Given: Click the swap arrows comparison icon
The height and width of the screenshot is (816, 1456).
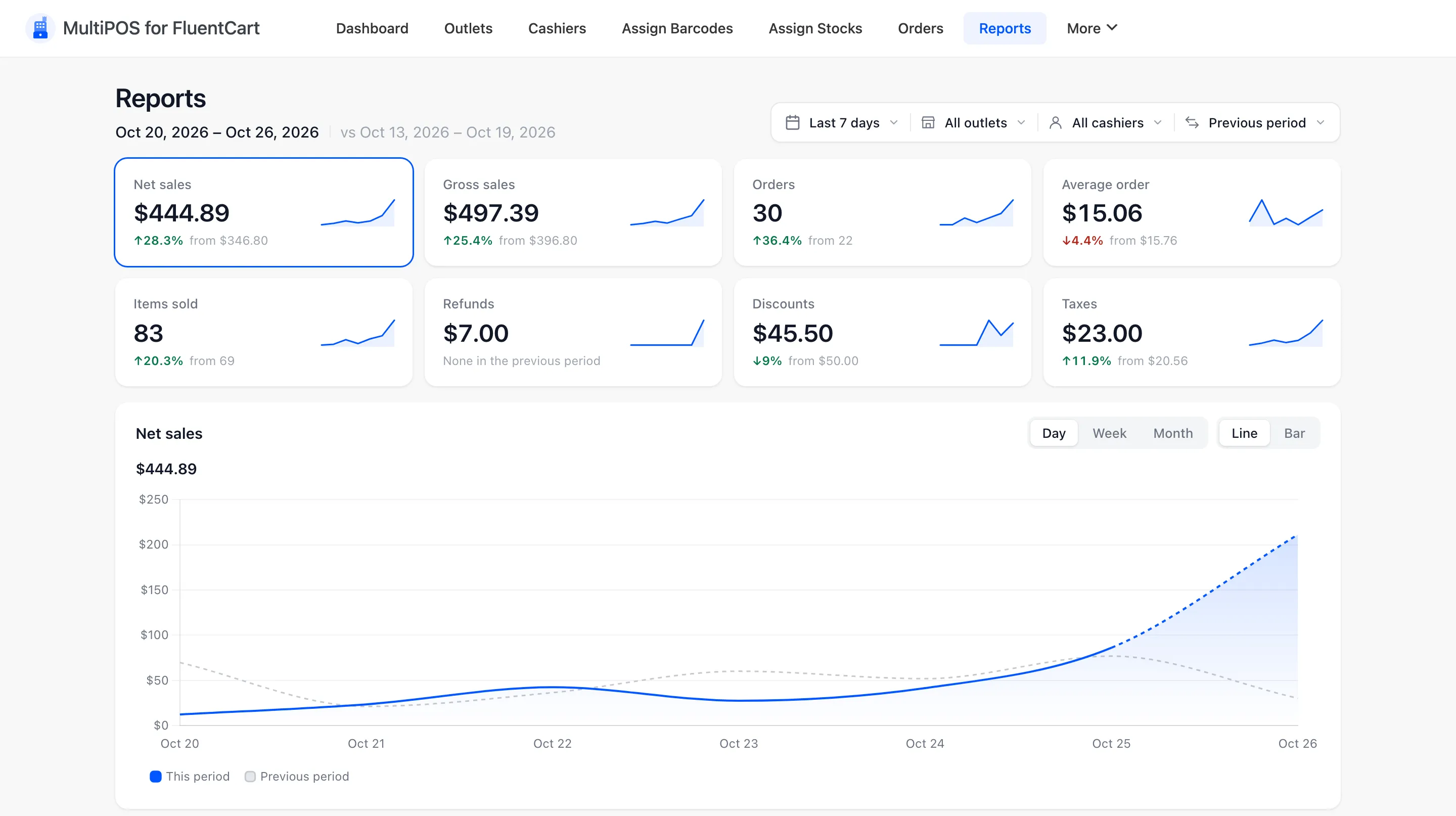Looking at the screenshot, I should pos(1192,123).
